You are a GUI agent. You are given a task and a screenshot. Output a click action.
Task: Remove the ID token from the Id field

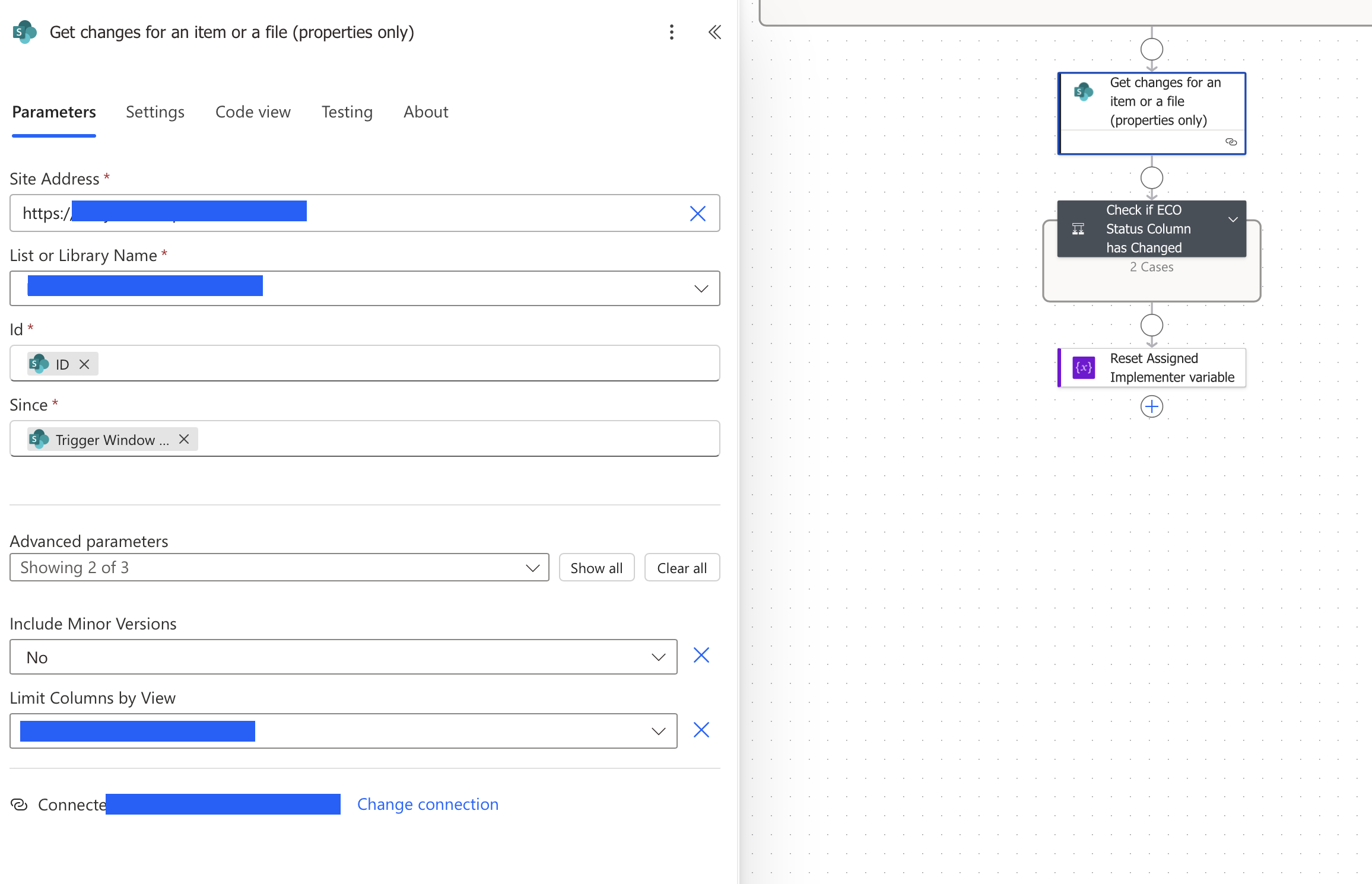tap(84, 364)
